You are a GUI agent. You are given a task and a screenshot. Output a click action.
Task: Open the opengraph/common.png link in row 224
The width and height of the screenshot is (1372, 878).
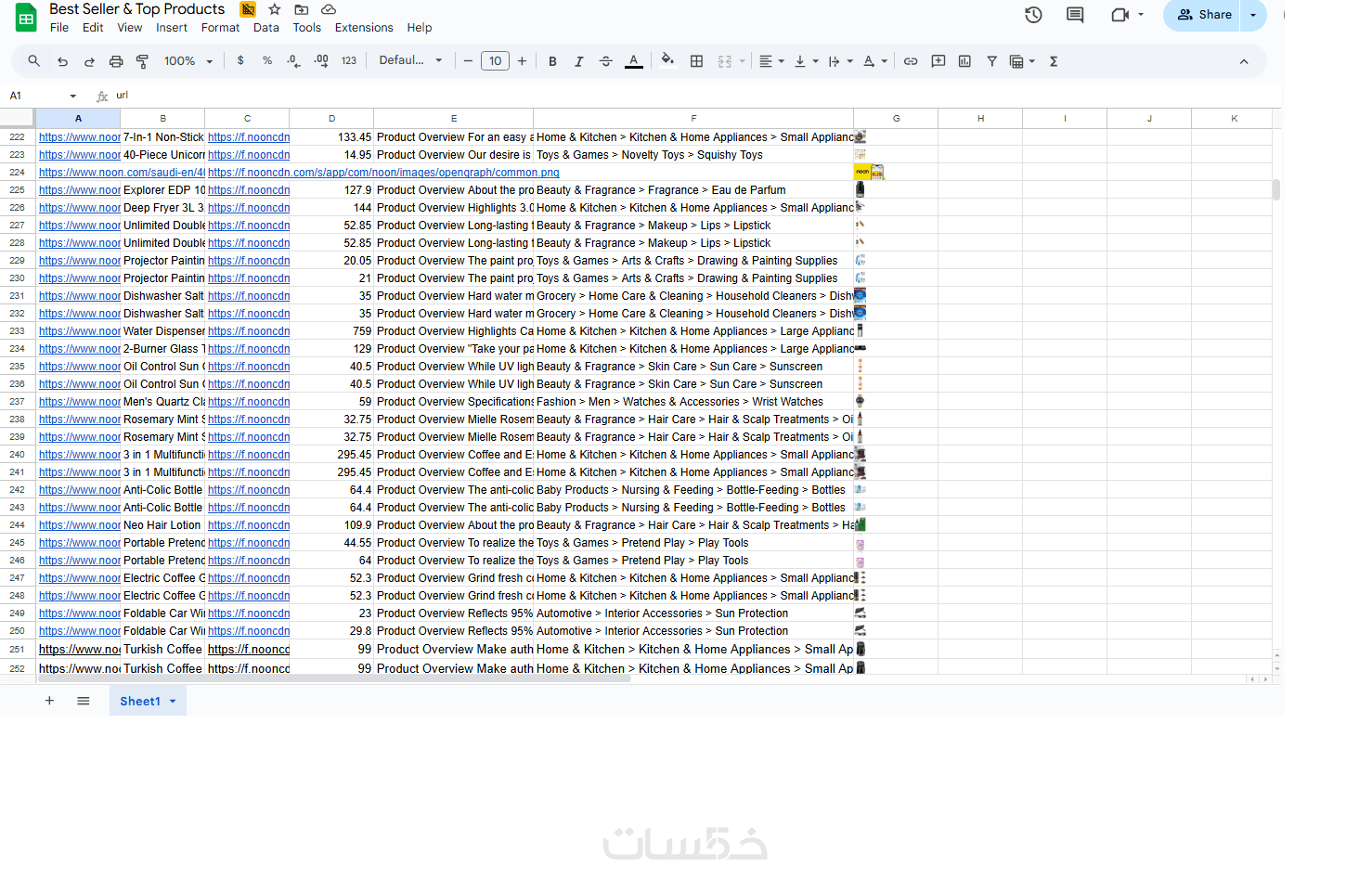tap(383, 173)
